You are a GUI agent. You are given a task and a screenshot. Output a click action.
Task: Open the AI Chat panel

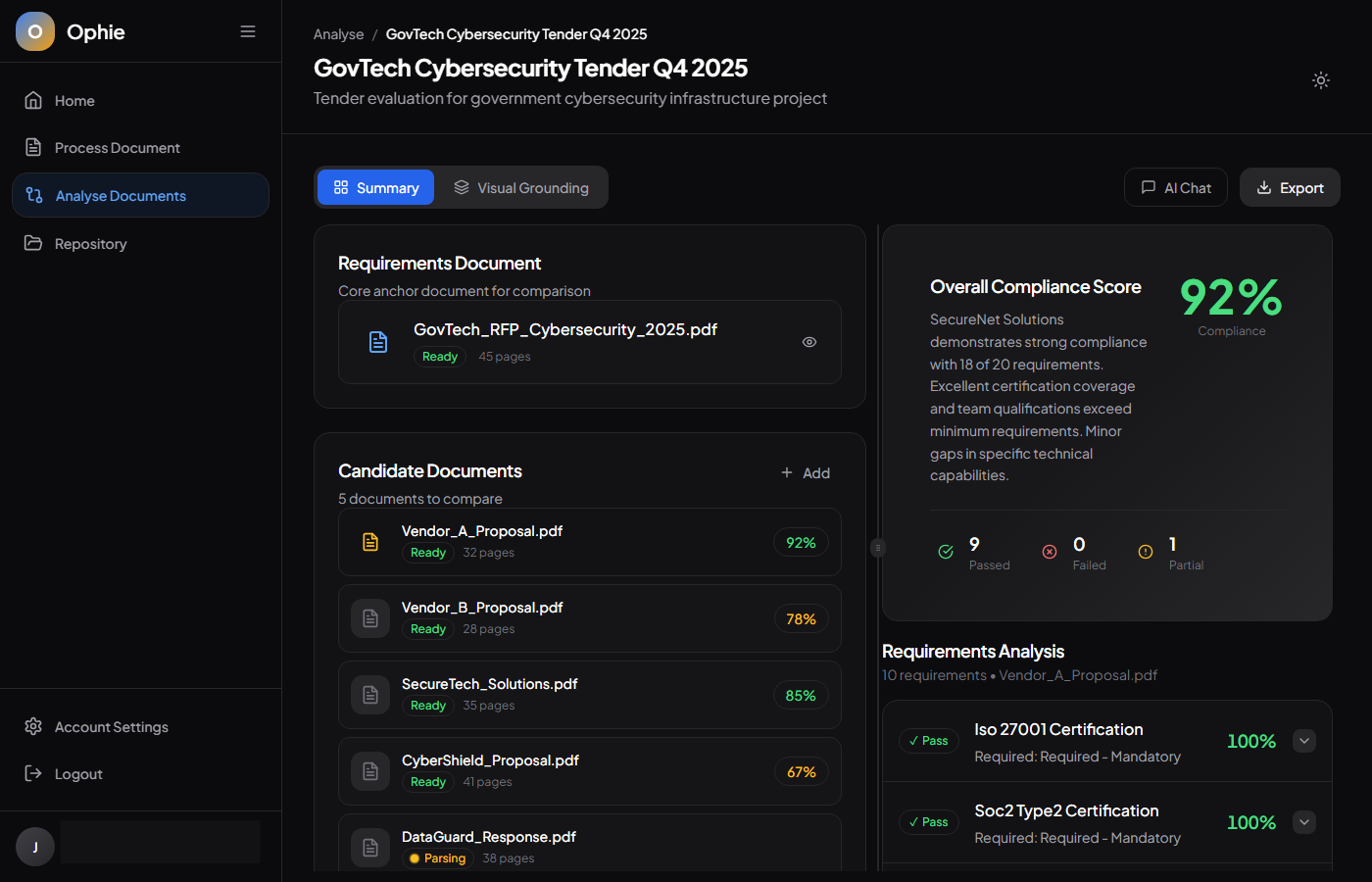[x=1175, y=187]
